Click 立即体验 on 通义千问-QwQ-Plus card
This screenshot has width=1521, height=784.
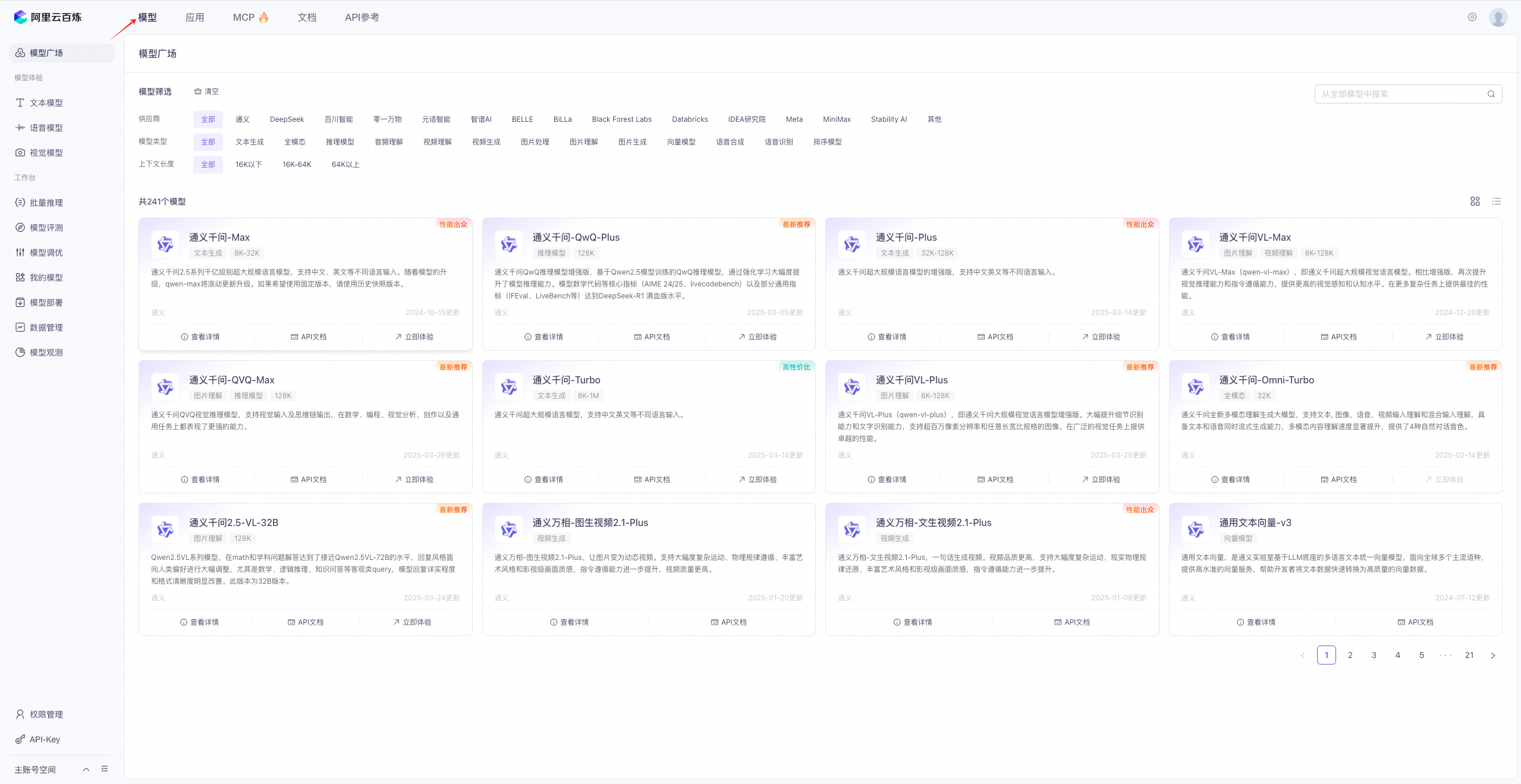pyautogui.click(x=758, y=337)
